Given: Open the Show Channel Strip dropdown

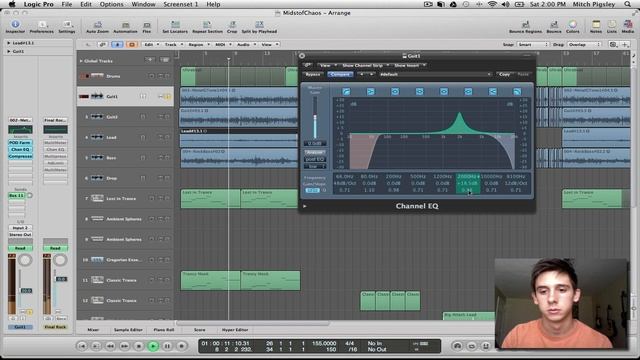Looking at the screenshot, I should tap(365, 65).
